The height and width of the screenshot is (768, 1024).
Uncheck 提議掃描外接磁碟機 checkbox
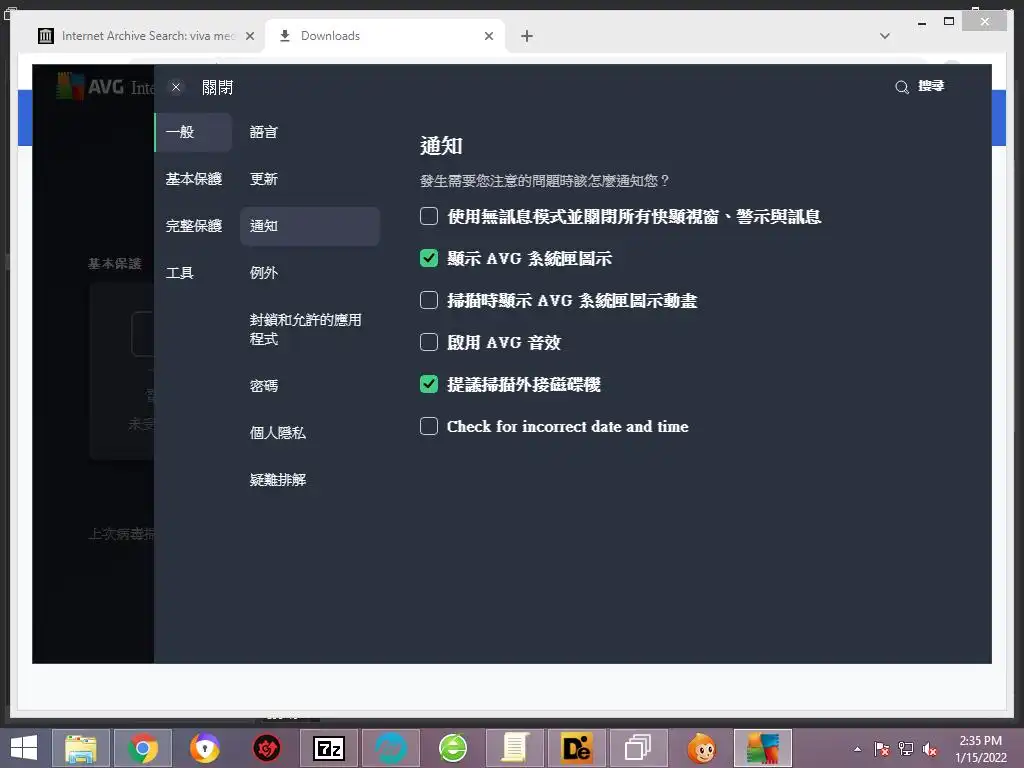pos(429,384)
